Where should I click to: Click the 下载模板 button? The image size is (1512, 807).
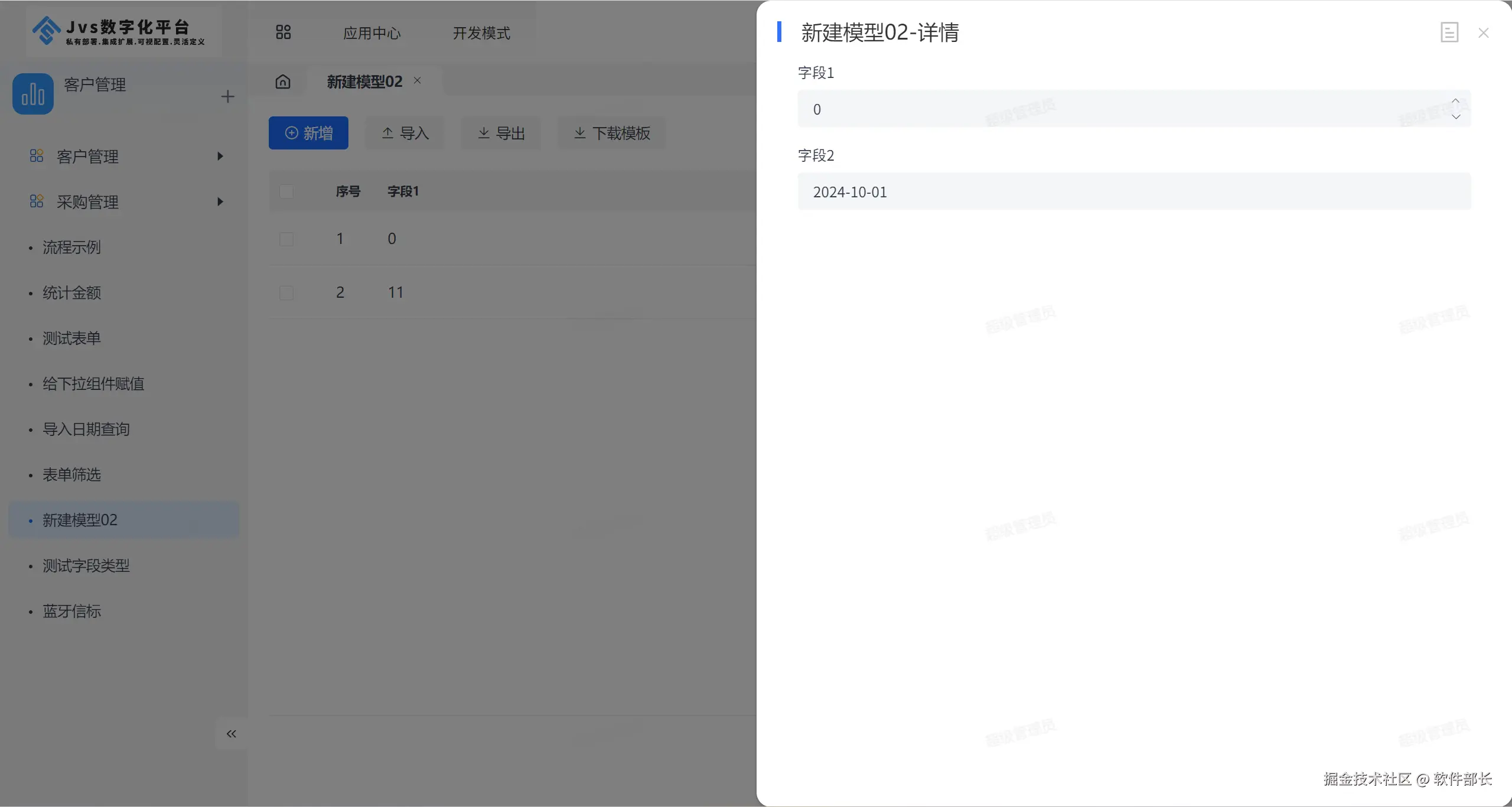coord(612,133)
